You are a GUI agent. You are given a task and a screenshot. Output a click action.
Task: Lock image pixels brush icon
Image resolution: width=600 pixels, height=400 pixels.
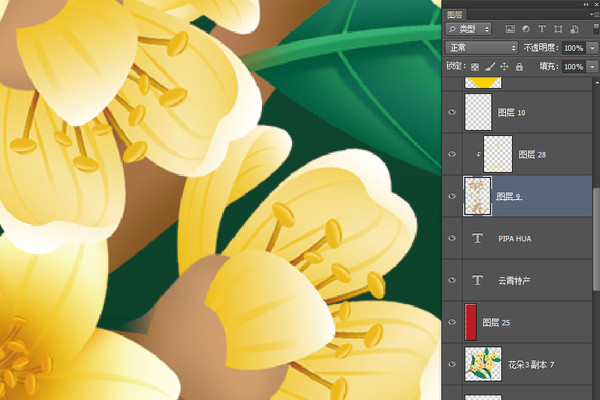click(x=490, y=67)
